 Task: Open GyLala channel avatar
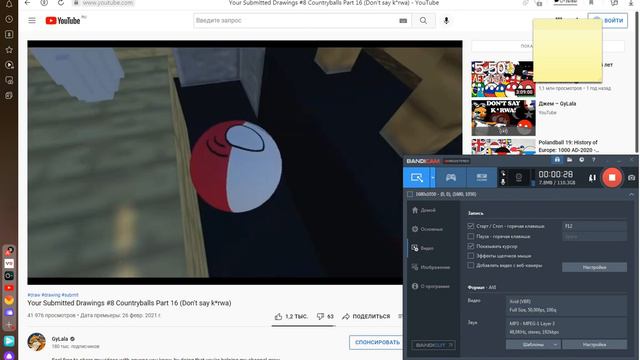click(x=36, y=342)
